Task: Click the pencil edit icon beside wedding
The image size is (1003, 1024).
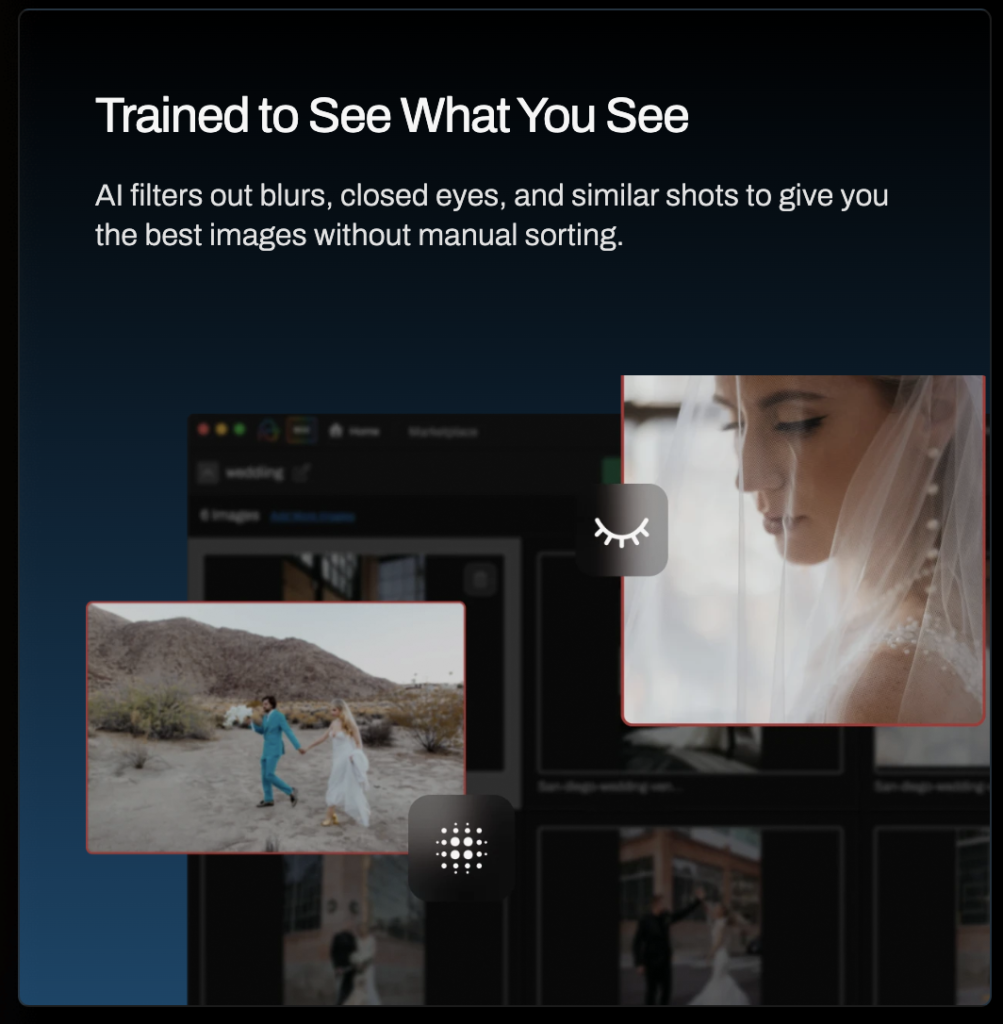Action: [x=300, y=472]
